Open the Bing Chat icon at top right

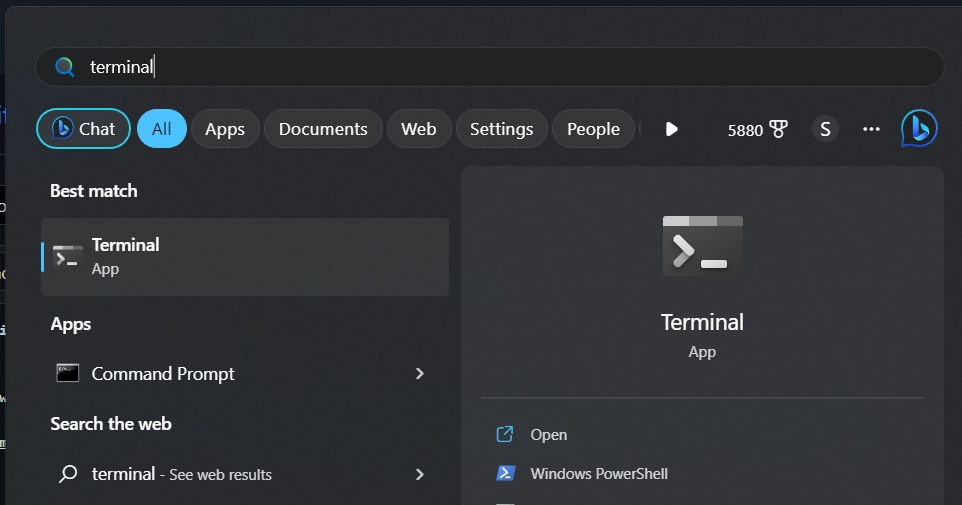coord(919,128)
